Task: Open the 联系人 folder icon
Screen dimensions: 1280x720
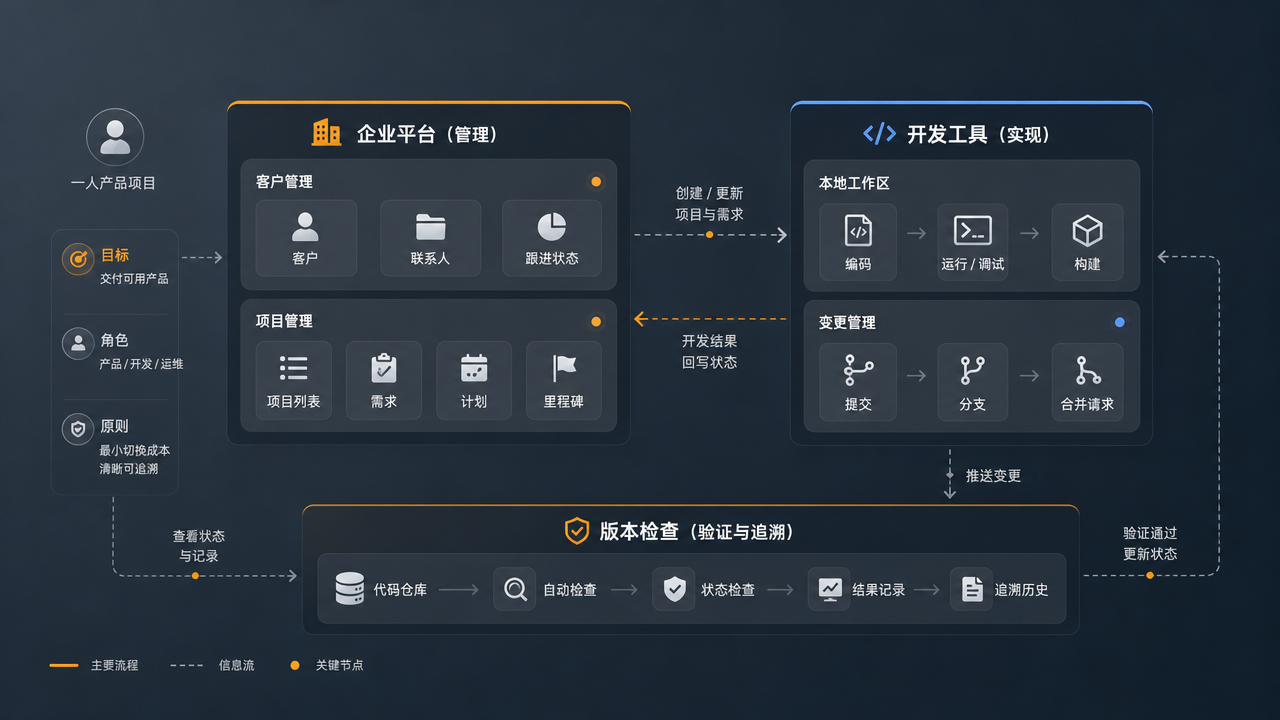Action: point(431,227)
